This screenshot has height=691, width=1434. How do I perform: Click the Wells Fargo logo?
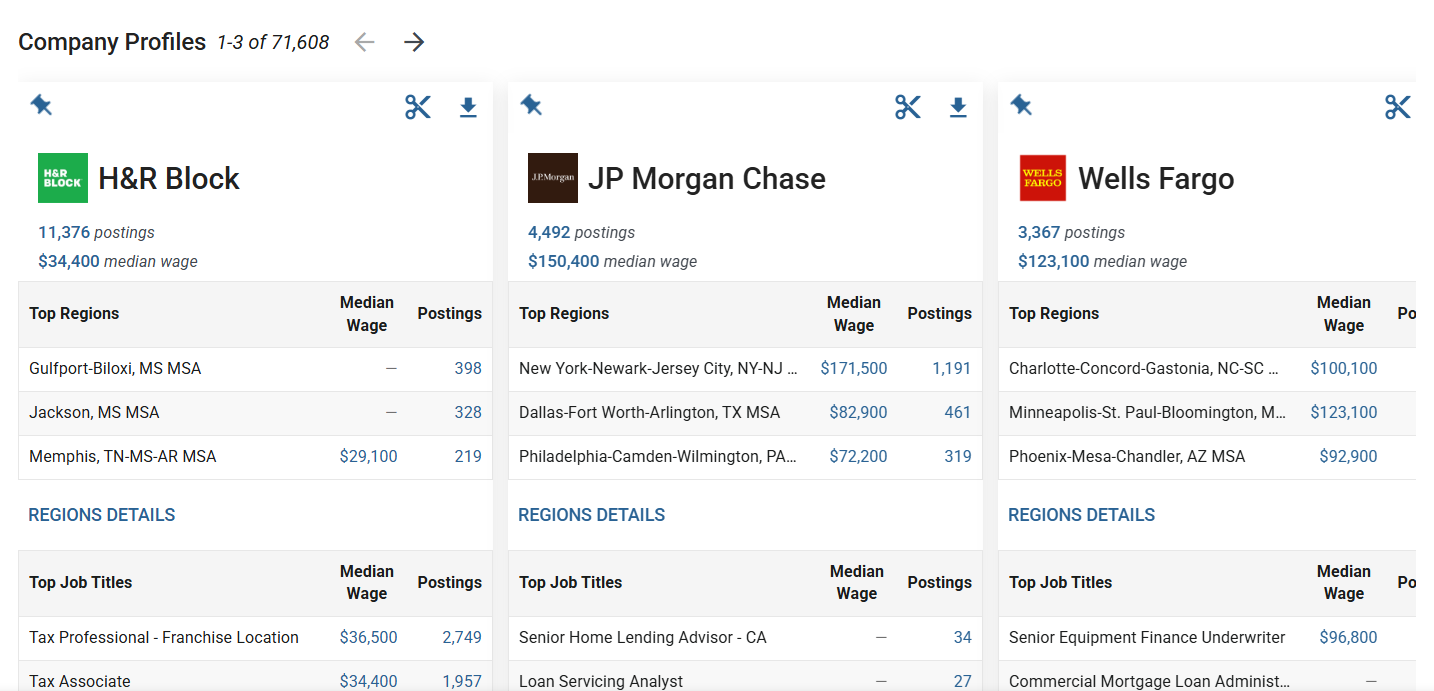tap(1043, 178)
